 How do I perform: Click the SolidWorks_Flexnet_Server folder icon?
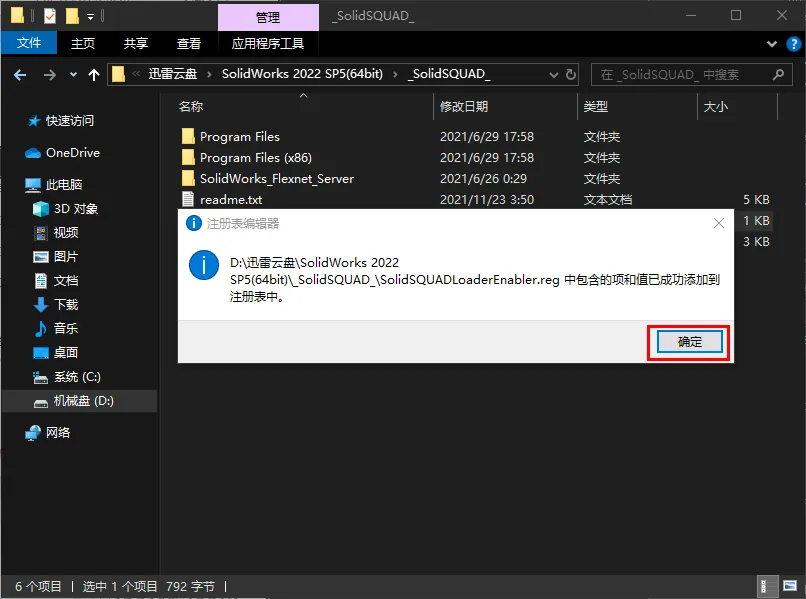pyautogui.click(x=188, y=178)
